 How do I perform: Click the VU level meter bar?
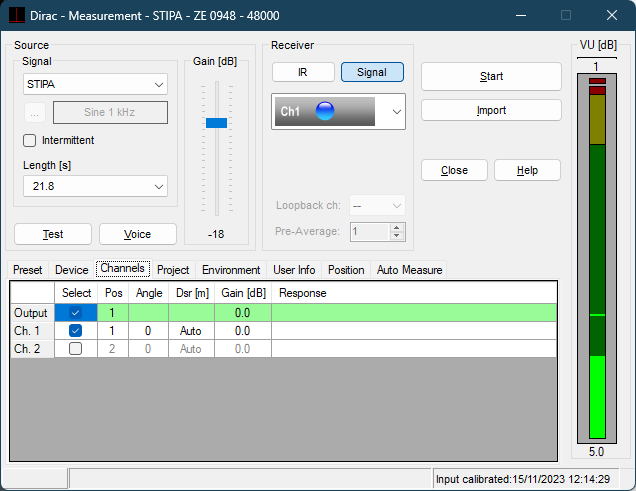[596, 260]
